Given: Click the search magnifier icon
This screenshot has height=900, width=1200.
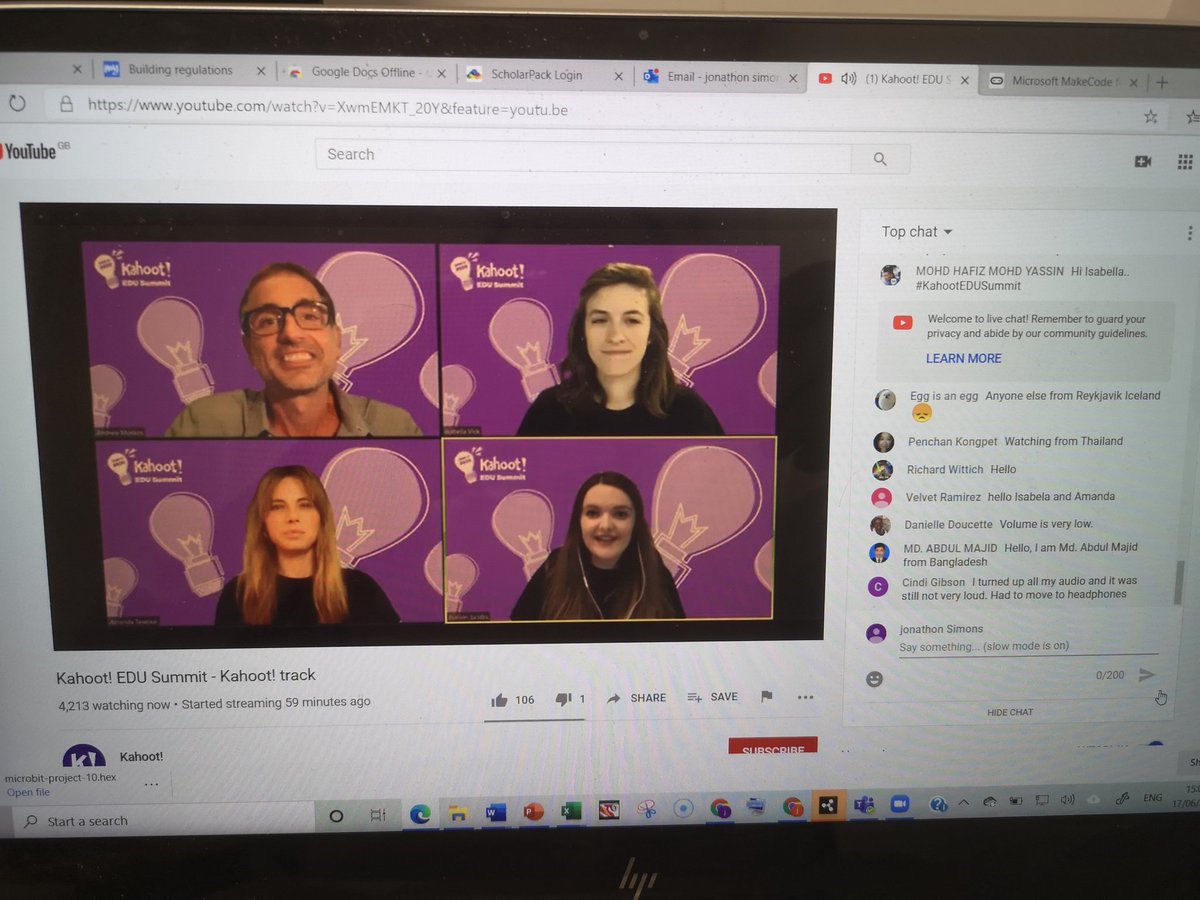Looking at the screenshot, I should 880,158.
